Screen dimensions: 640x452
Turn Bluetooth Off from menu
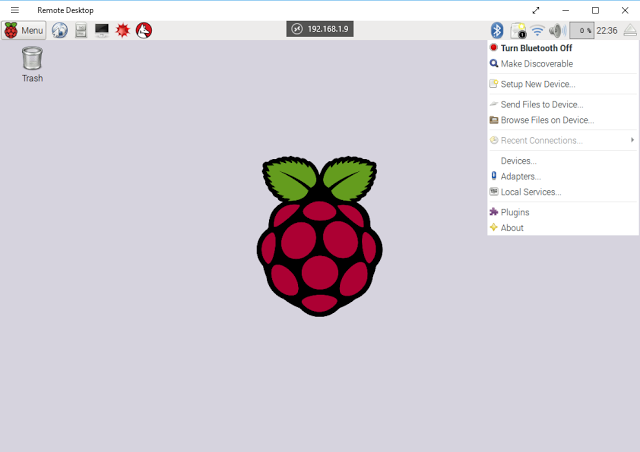pyautogui.click(x=536, y=47)
